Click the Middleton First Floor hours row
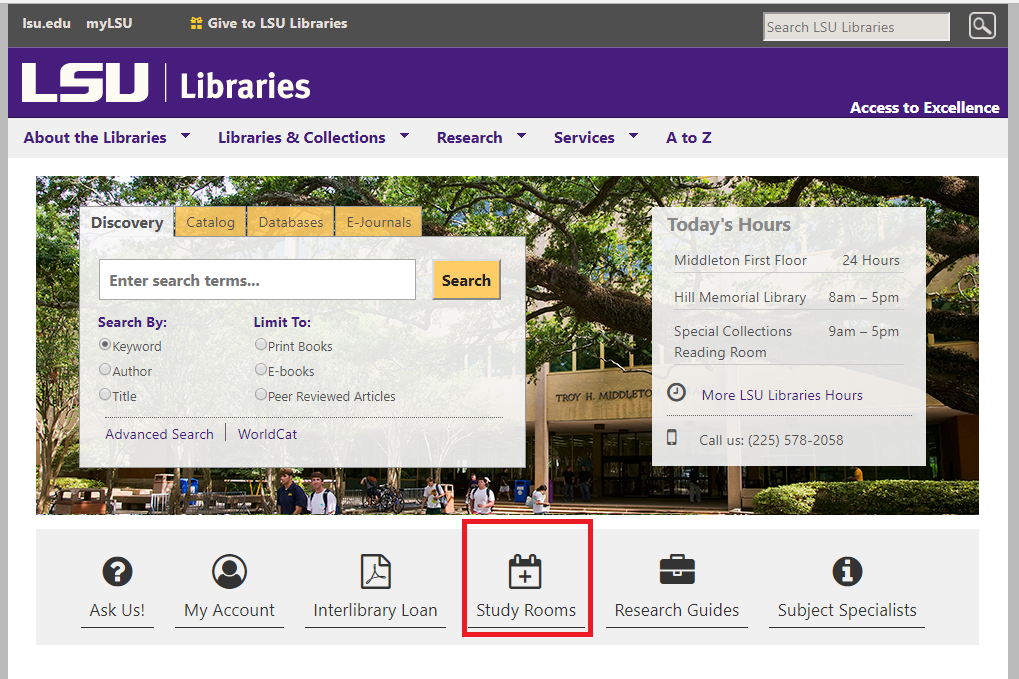Screen dimensions: 1019x679 (x=786, y=261)
